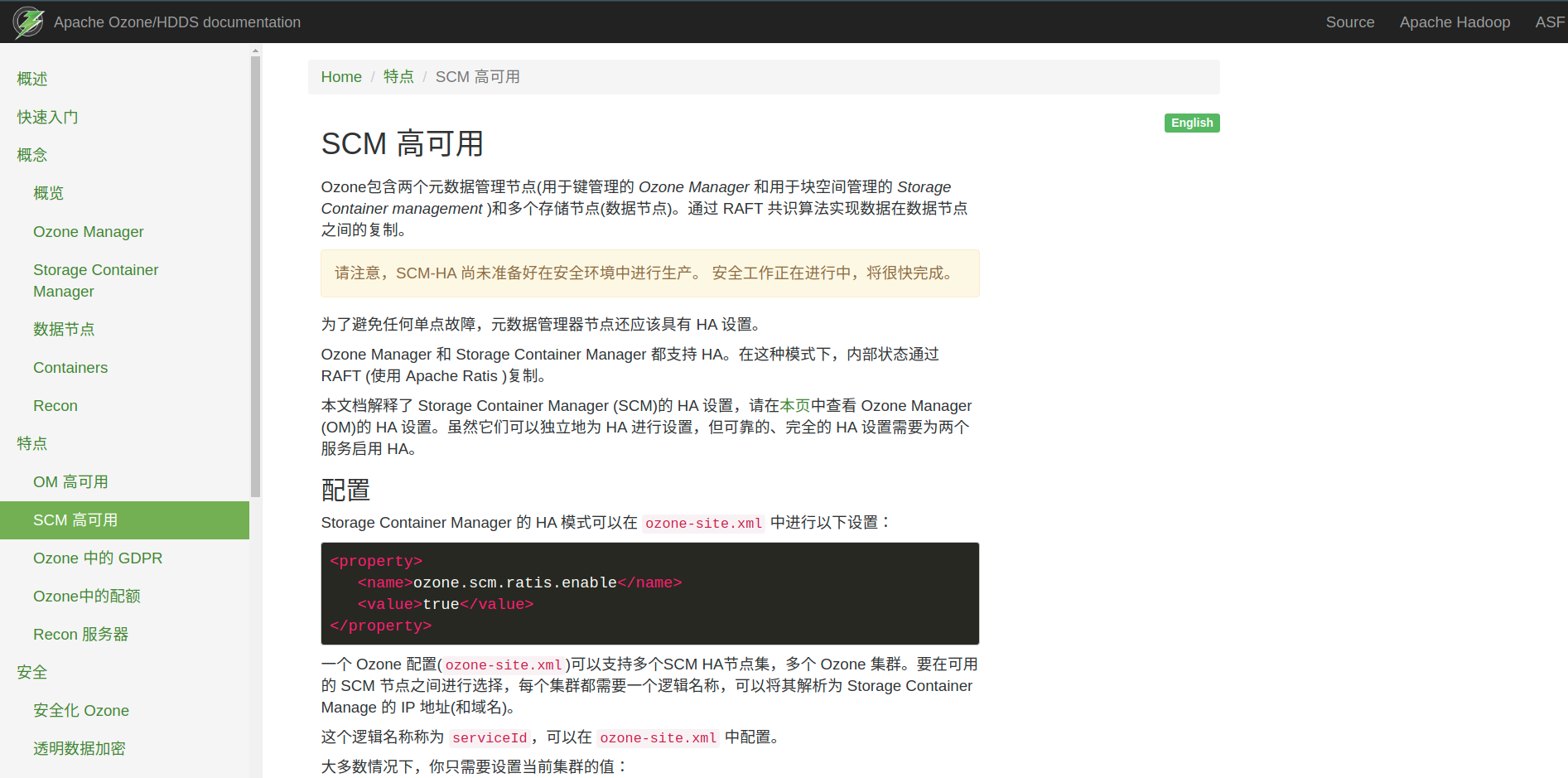
Task: Open 数据节点 sidebar page
Action: pyautogui.click(x=64, y=329)
